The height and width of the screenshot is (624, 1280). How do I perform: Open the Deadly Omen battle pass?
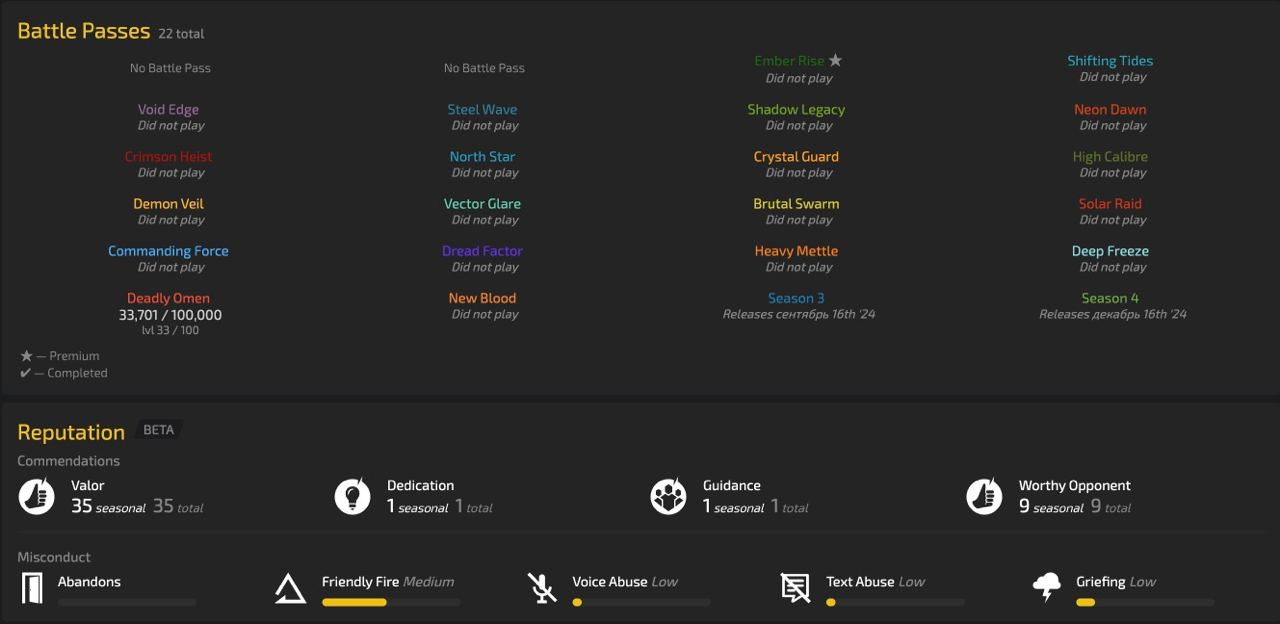168,298
